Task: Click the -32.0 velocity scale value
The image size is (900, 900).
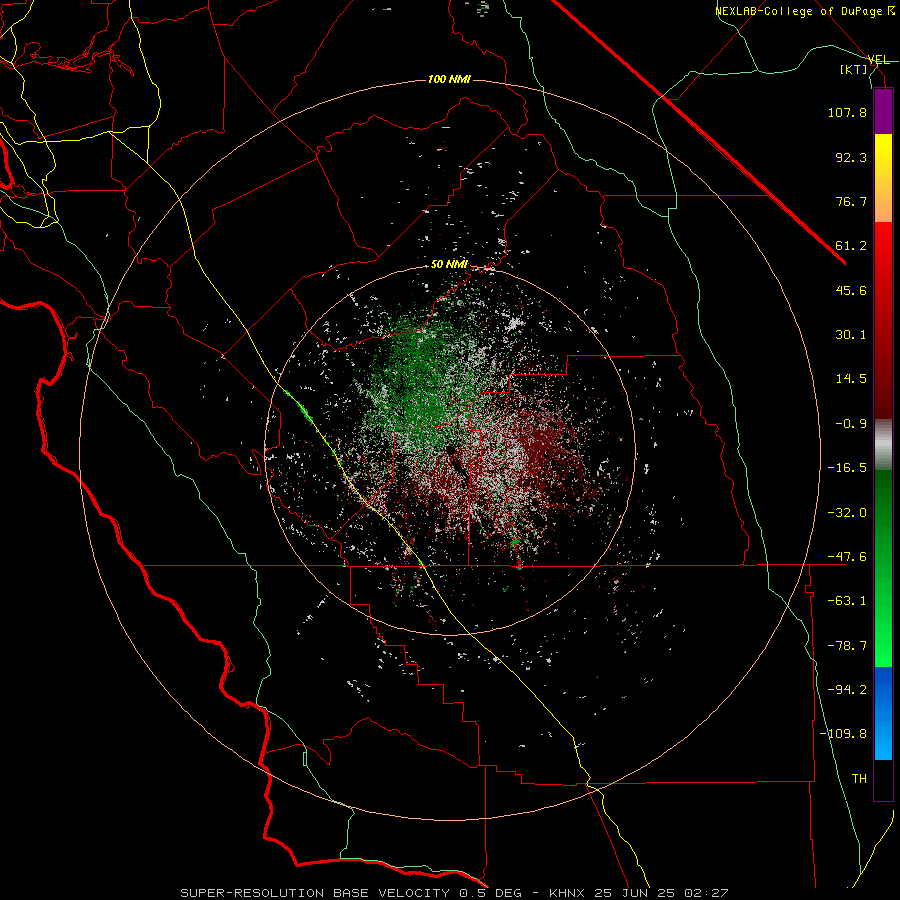Action: click(x=847, y=513)
